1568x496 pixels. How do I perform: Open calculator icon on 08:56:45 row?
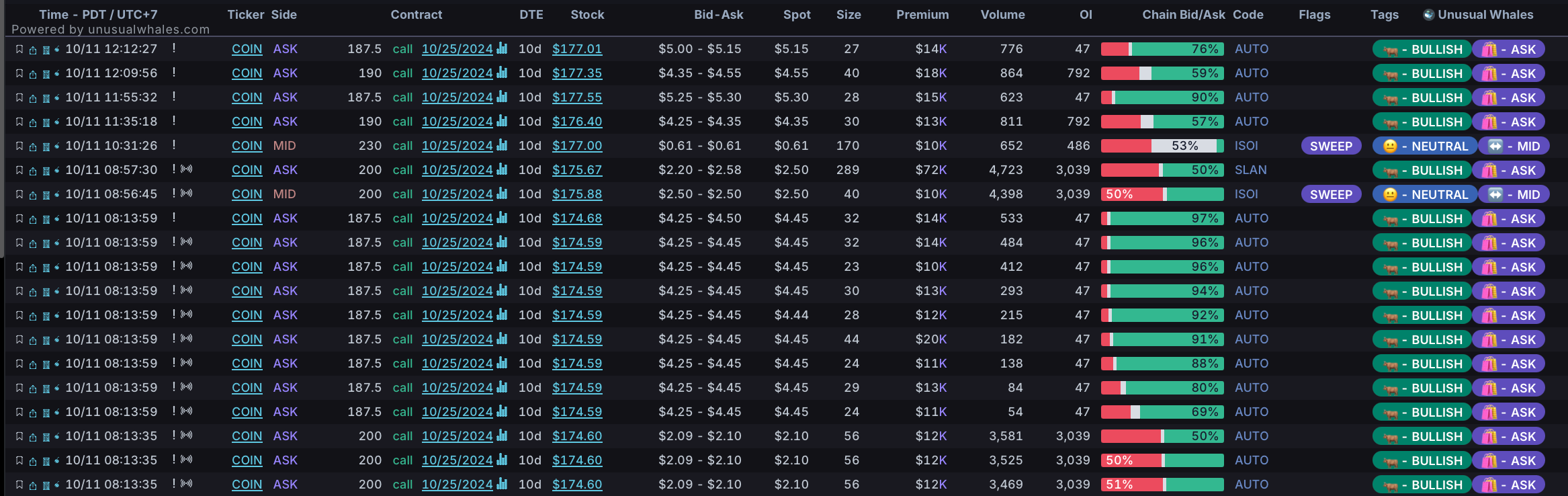click(x=46, y=195)
